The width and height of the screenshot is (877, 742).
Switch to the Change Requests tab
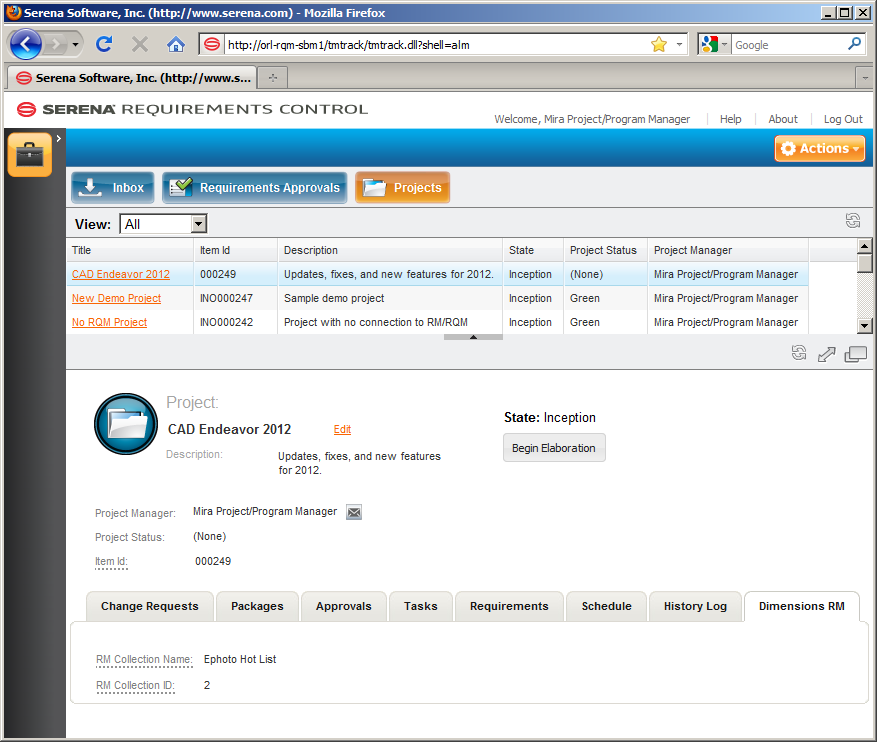pos(150,607)
